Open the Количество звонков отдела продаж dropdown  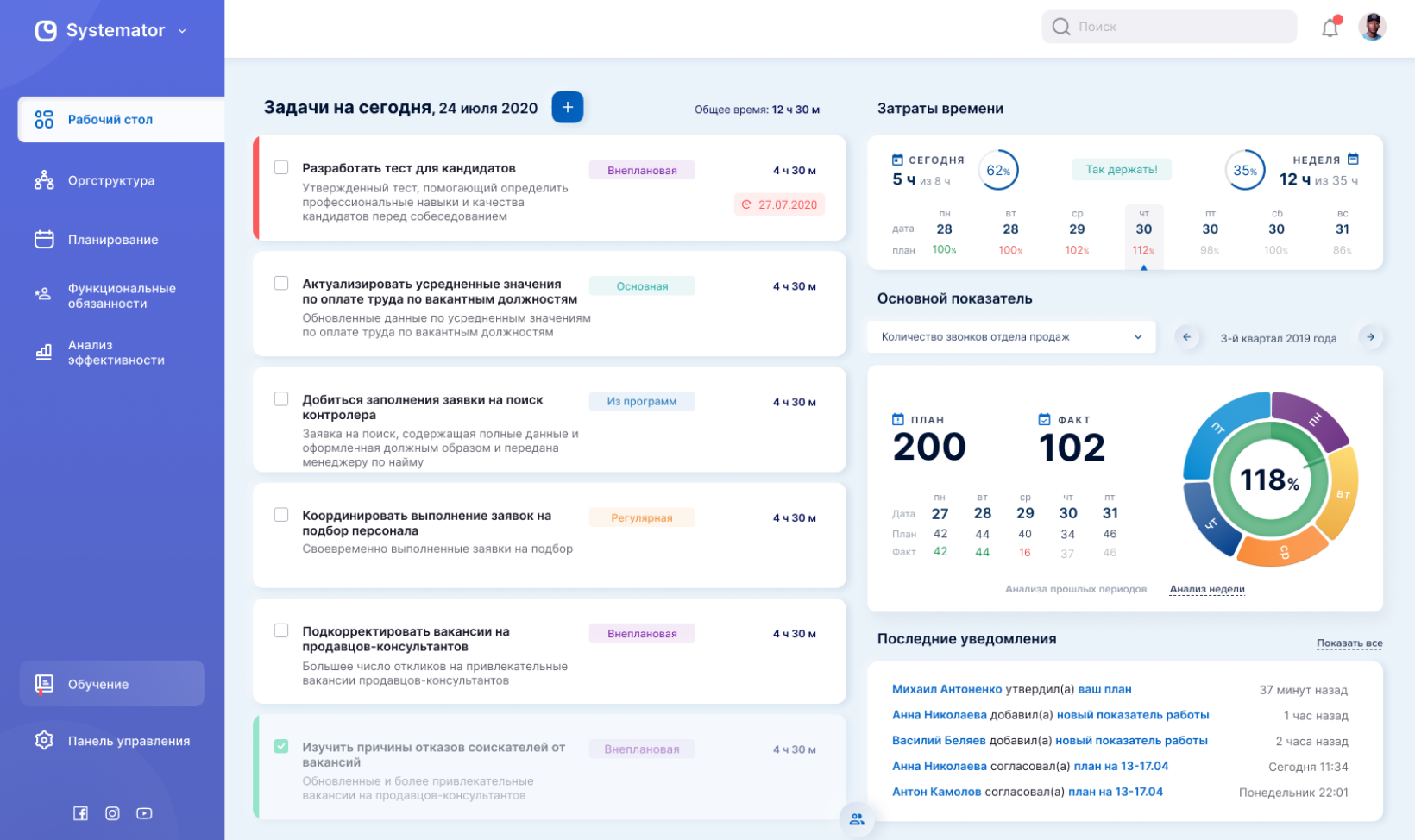1011,337
